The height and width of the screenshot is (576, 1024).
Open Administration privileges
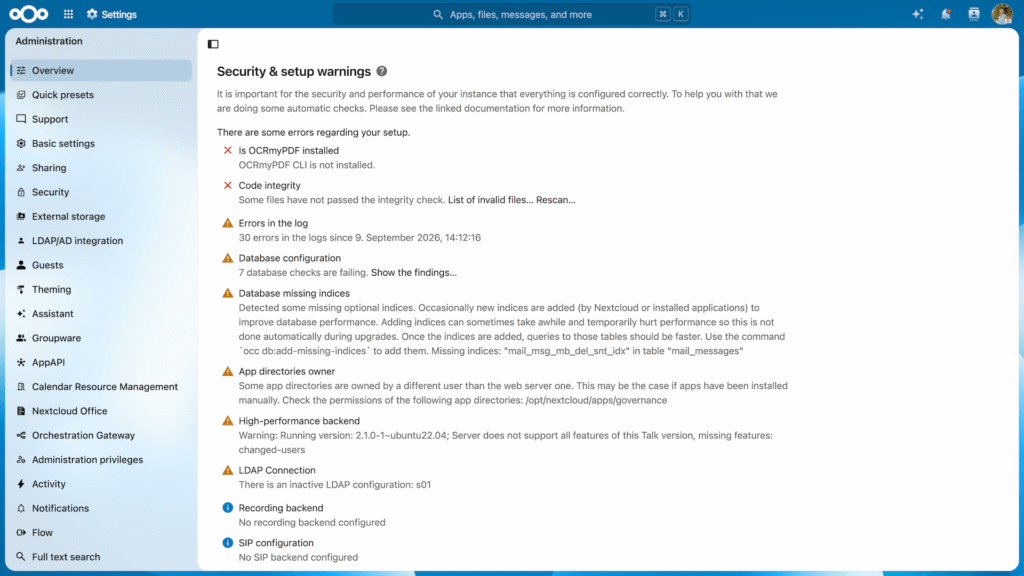[101, 460]
